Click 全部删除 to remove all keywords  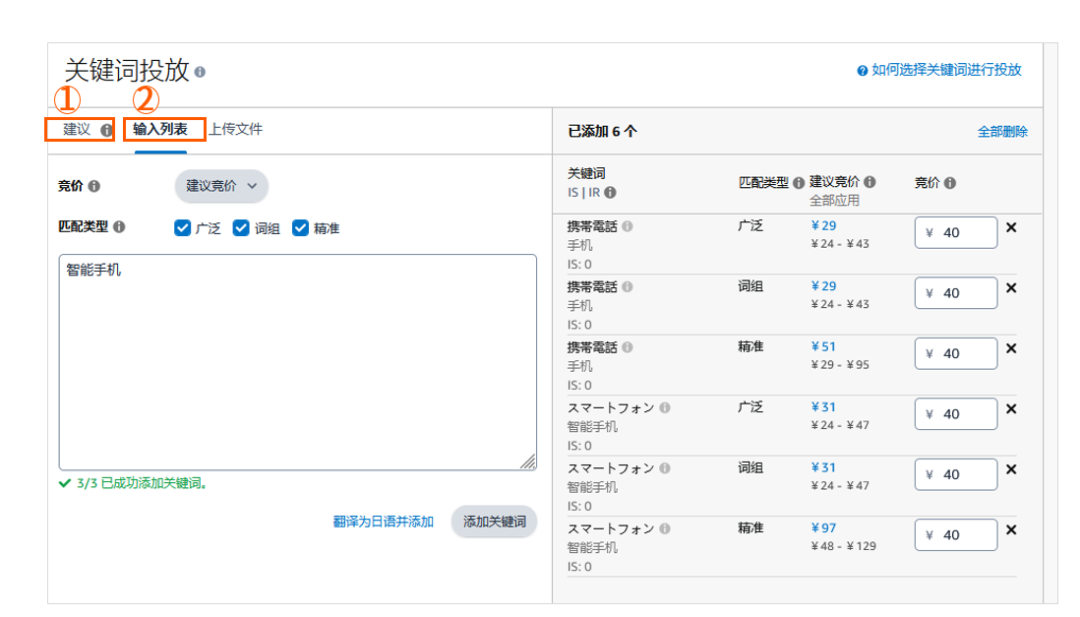(x=1003, y=132)
